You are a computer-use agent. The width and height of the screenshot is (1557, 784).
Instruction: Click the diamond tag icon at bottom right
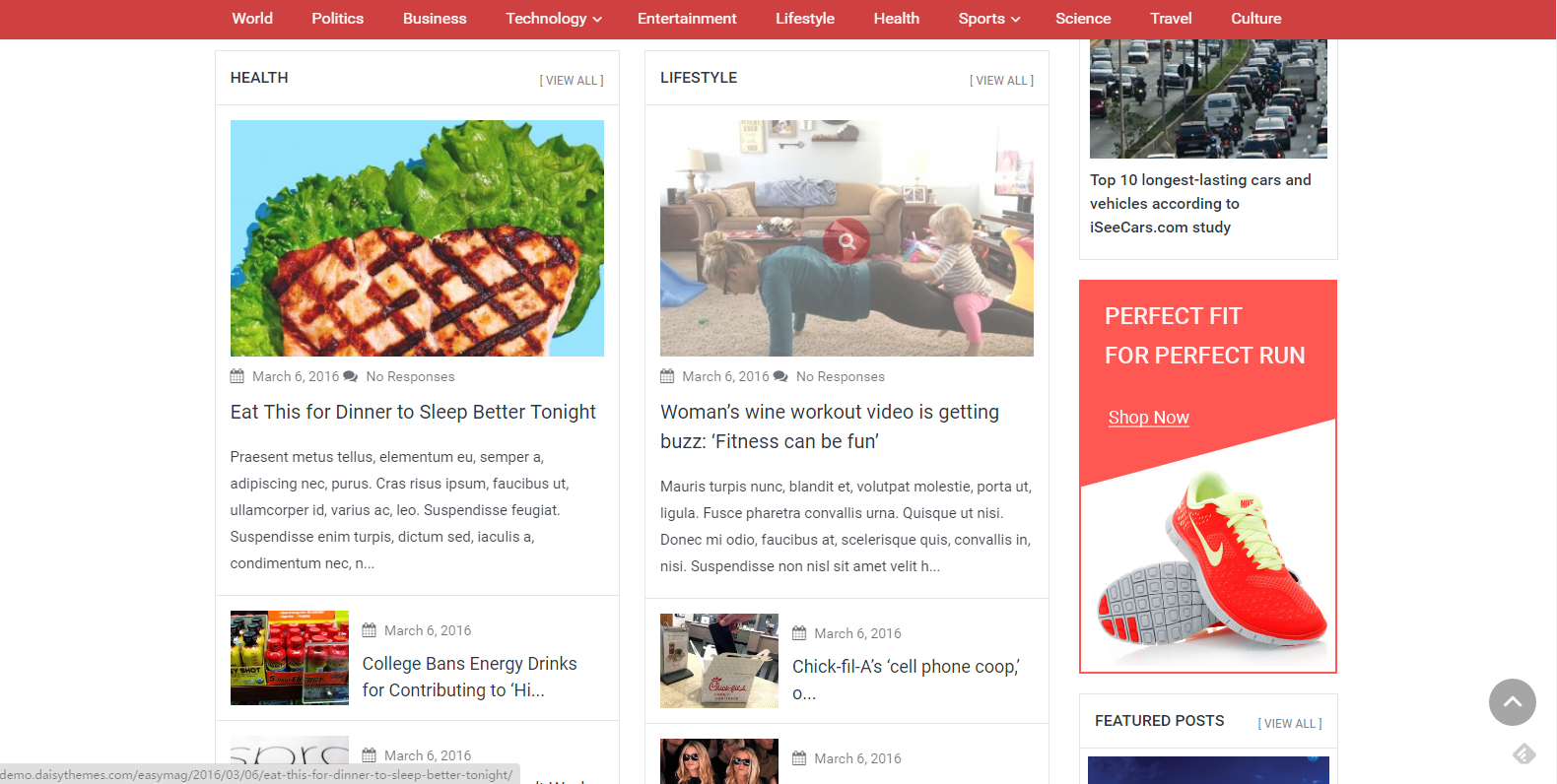coord(1524,754)
